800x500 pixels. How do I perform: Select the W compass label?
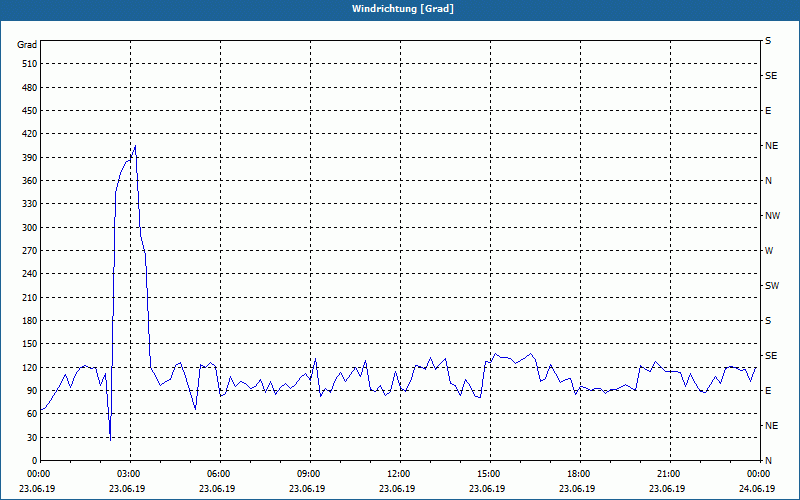(x=769, y=251)
